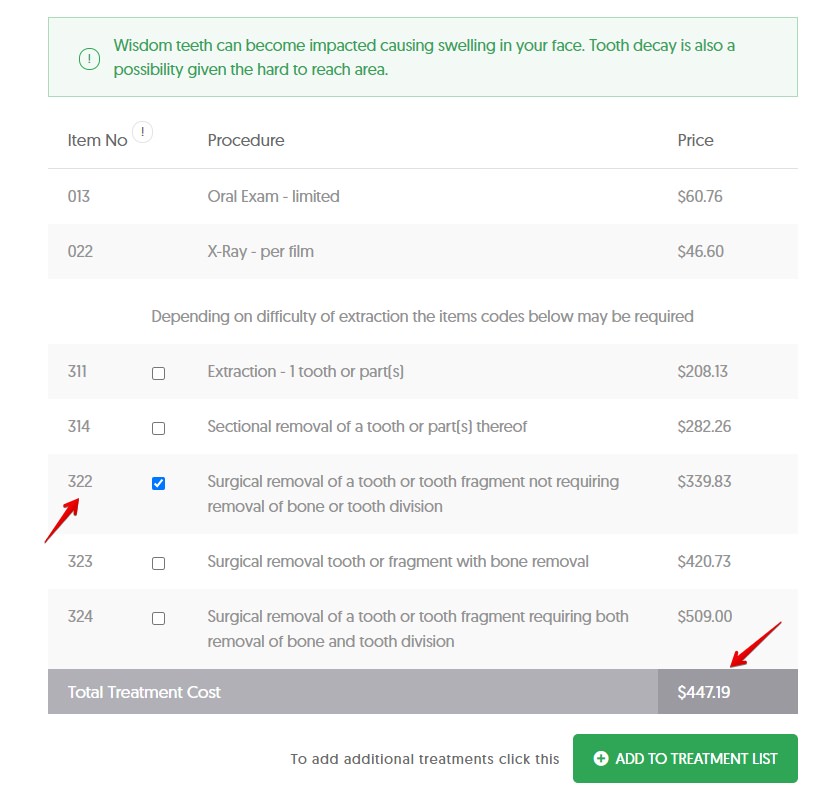This screenshot has height=808, width=820.
Task: Click the wisdom teeth notice text
Action: pos(424,57)
